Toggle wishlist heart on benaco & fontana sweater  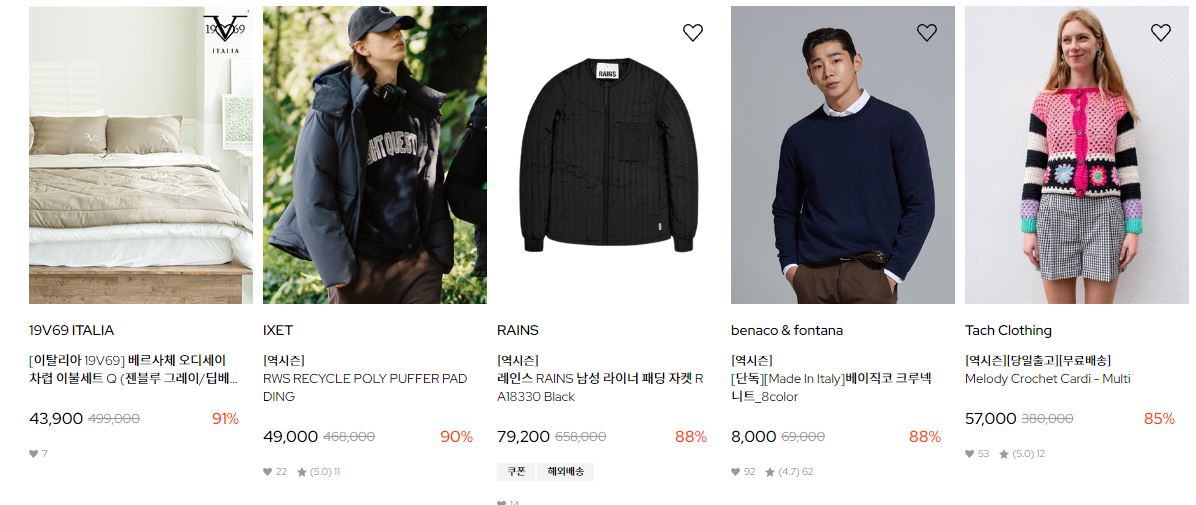pyautogui.click(x=927, y=32)
